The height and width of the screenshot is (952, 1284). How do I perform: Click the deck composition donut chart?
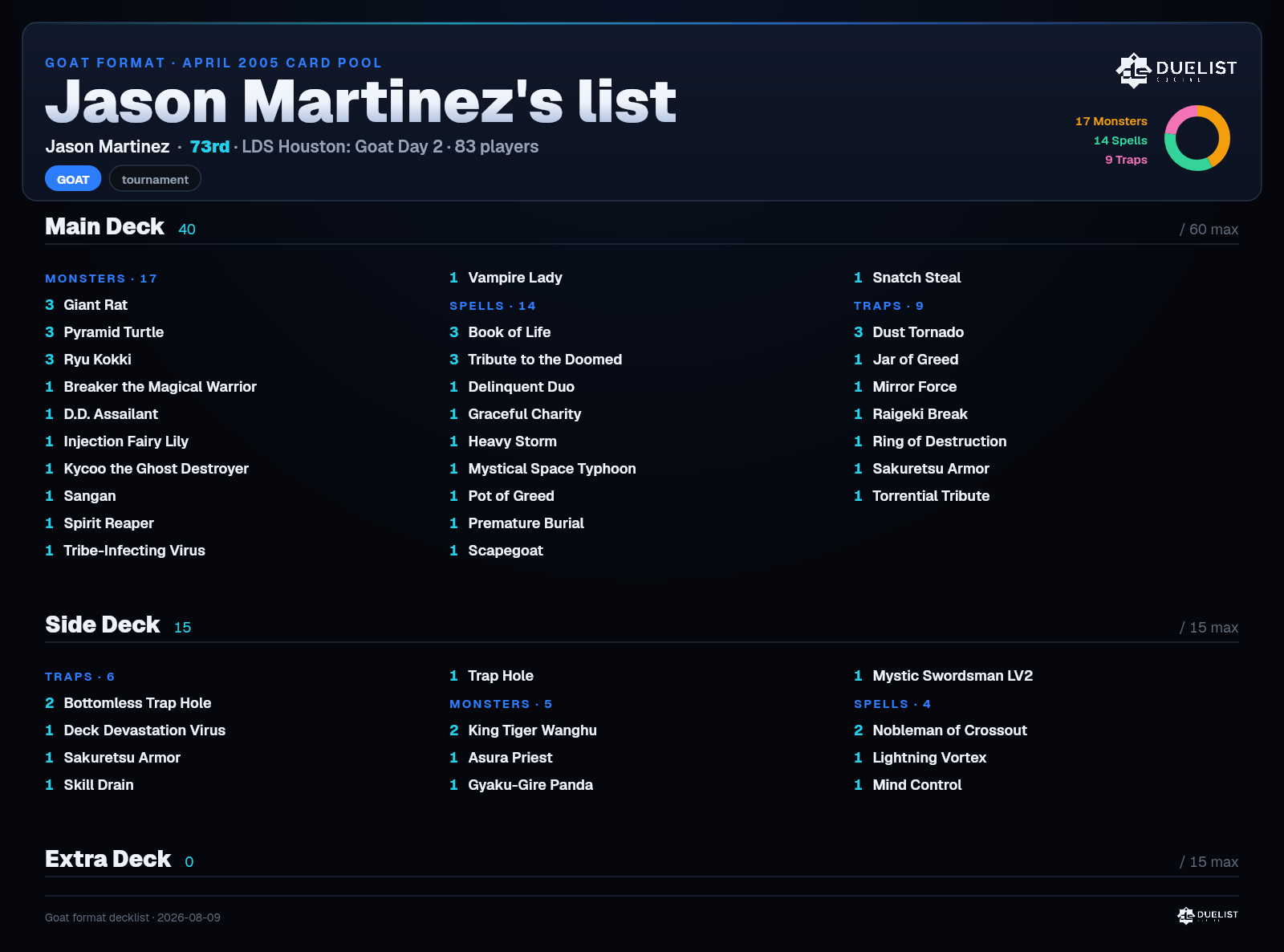1197,138
